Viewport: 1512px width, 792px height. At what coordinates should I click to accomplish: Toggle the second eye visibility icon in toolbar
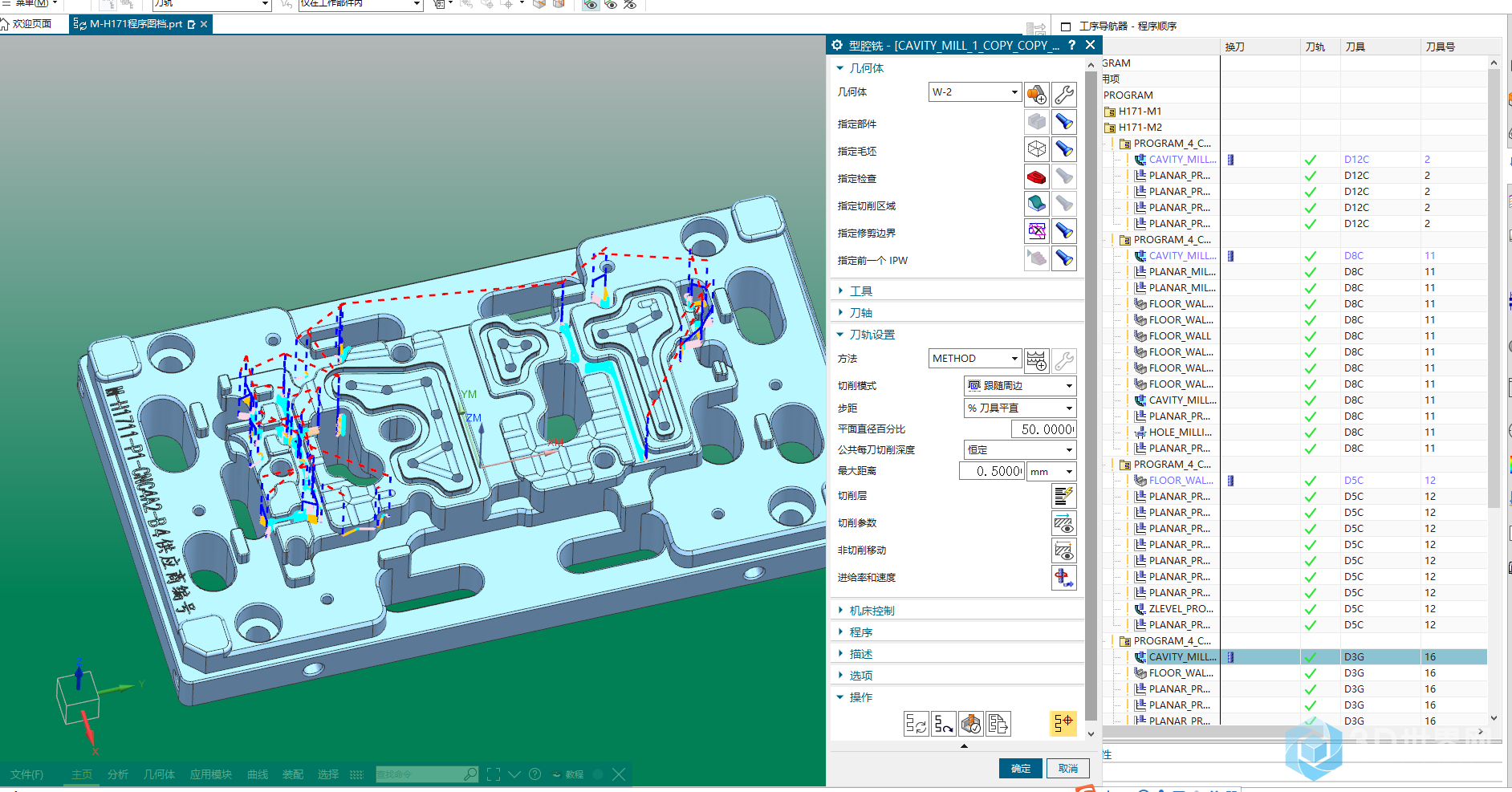pos(611,5)
